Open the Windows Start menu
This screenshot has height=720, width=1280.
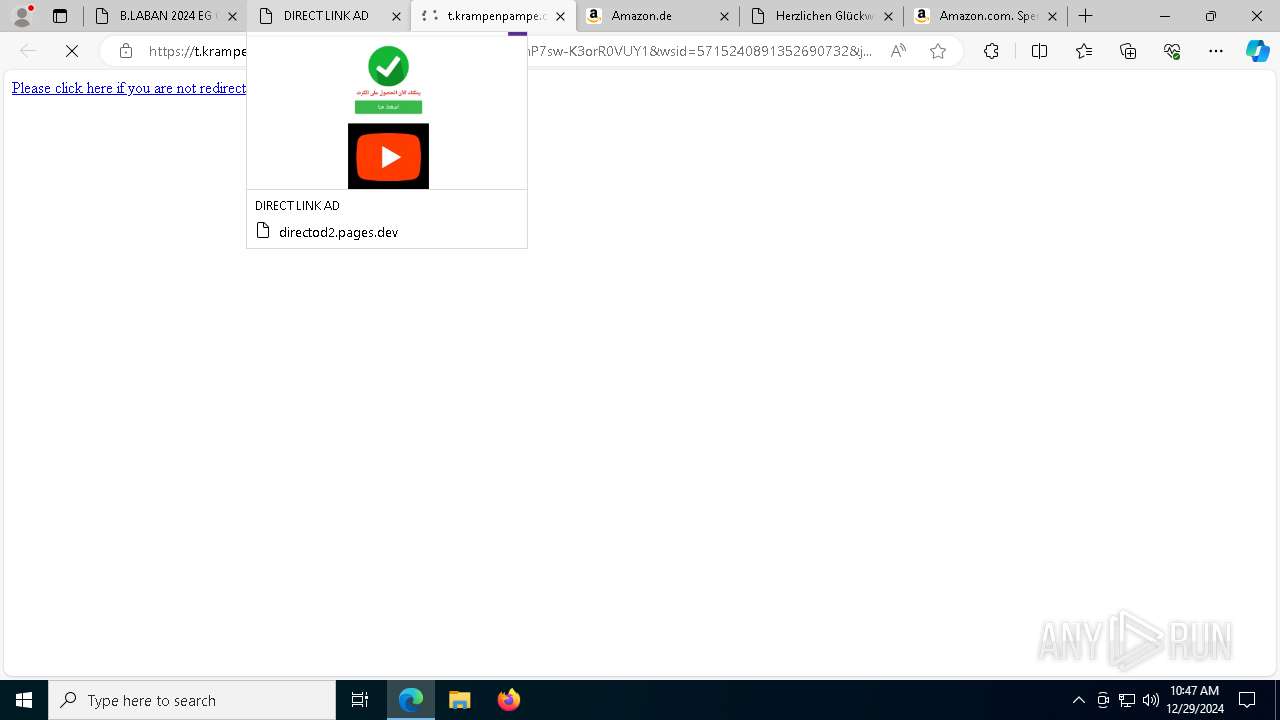[x=24, y=700]
